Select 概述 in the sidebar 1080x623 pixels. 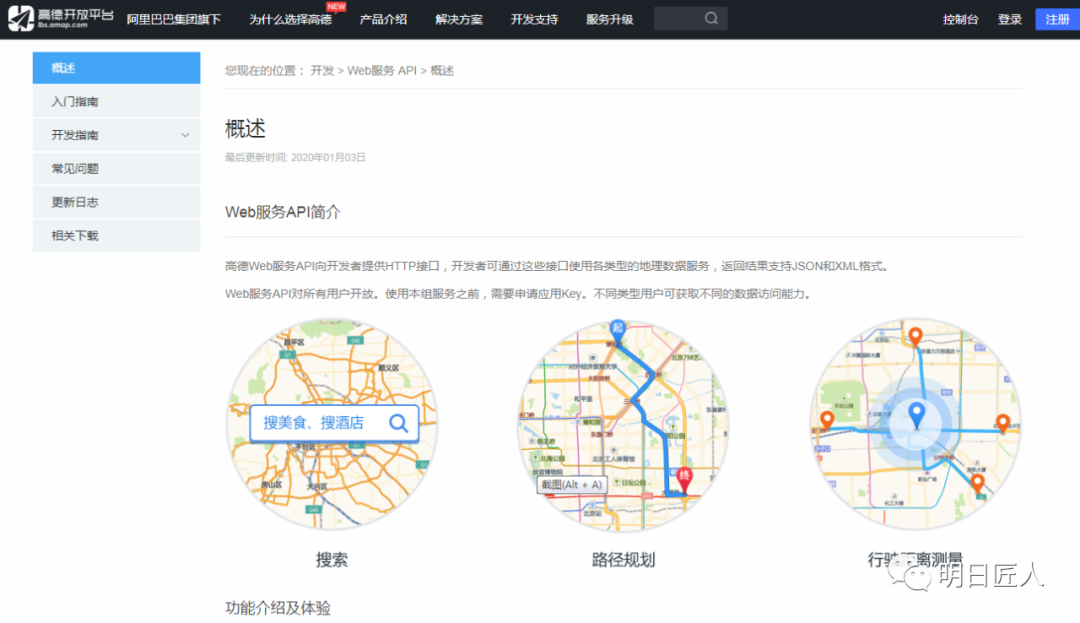point(116,67)
